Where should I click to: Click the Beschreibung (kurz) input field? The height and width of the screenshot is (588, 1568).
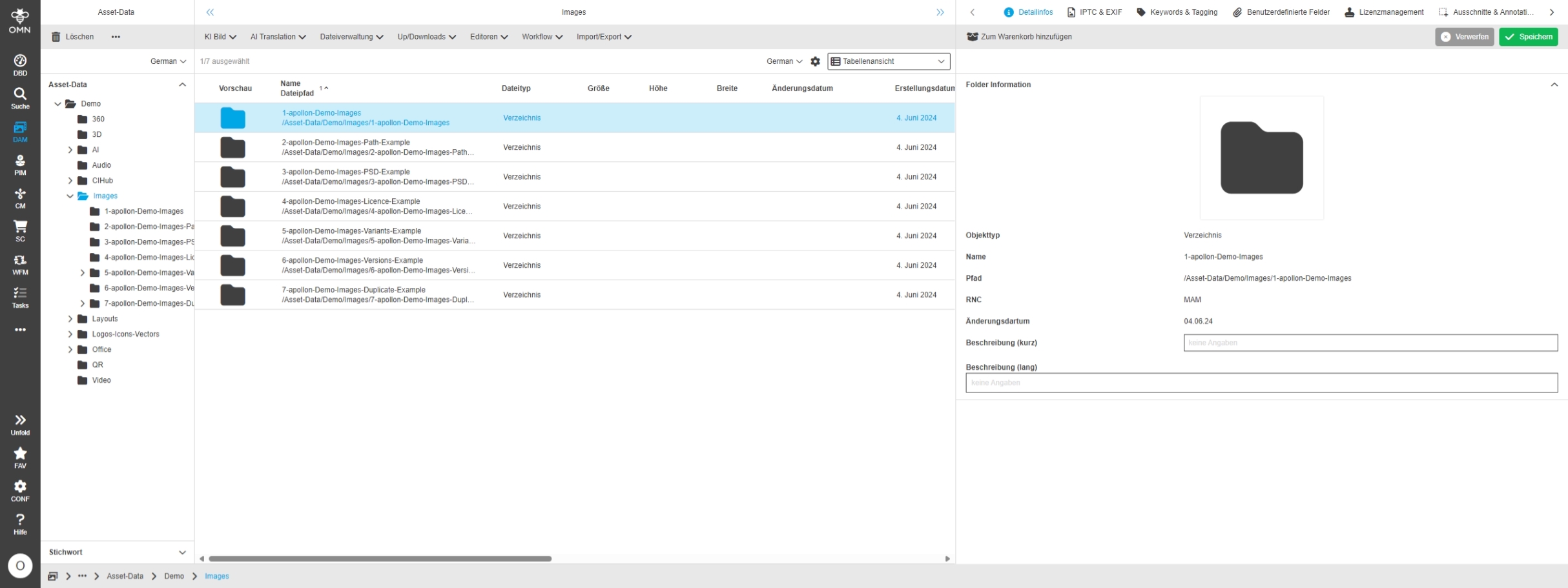point(1370,343)
